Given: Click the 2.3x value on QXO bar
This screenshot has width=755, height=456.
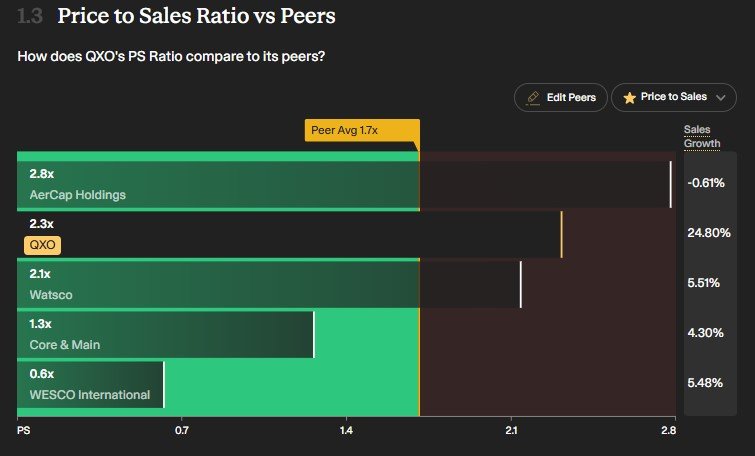Looking at the screenshot, I should click(41, 224).
